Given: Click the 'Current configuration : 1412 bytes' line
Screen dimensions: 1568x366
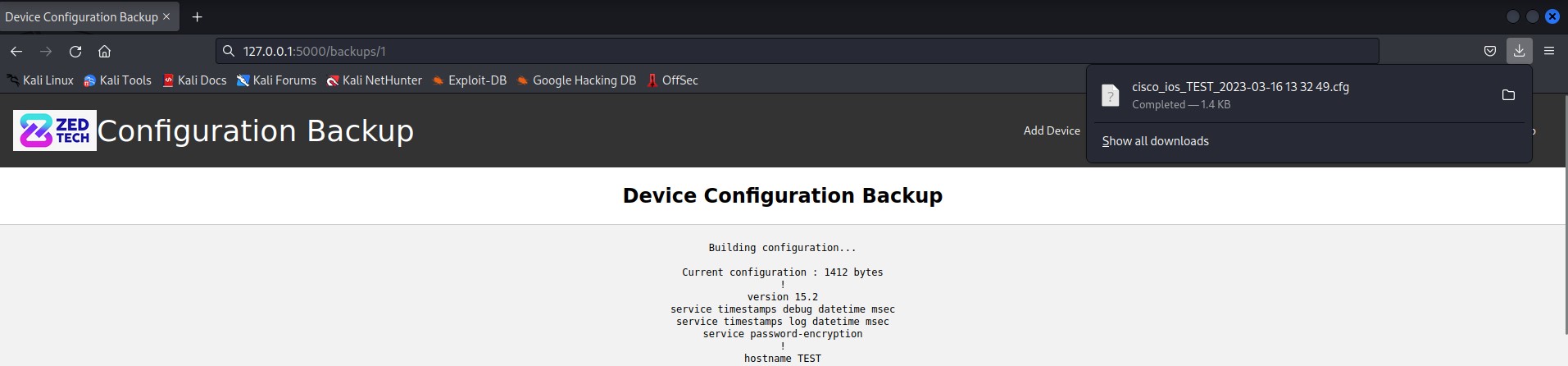Looking at the screenshot, I should tap(783, 272).
